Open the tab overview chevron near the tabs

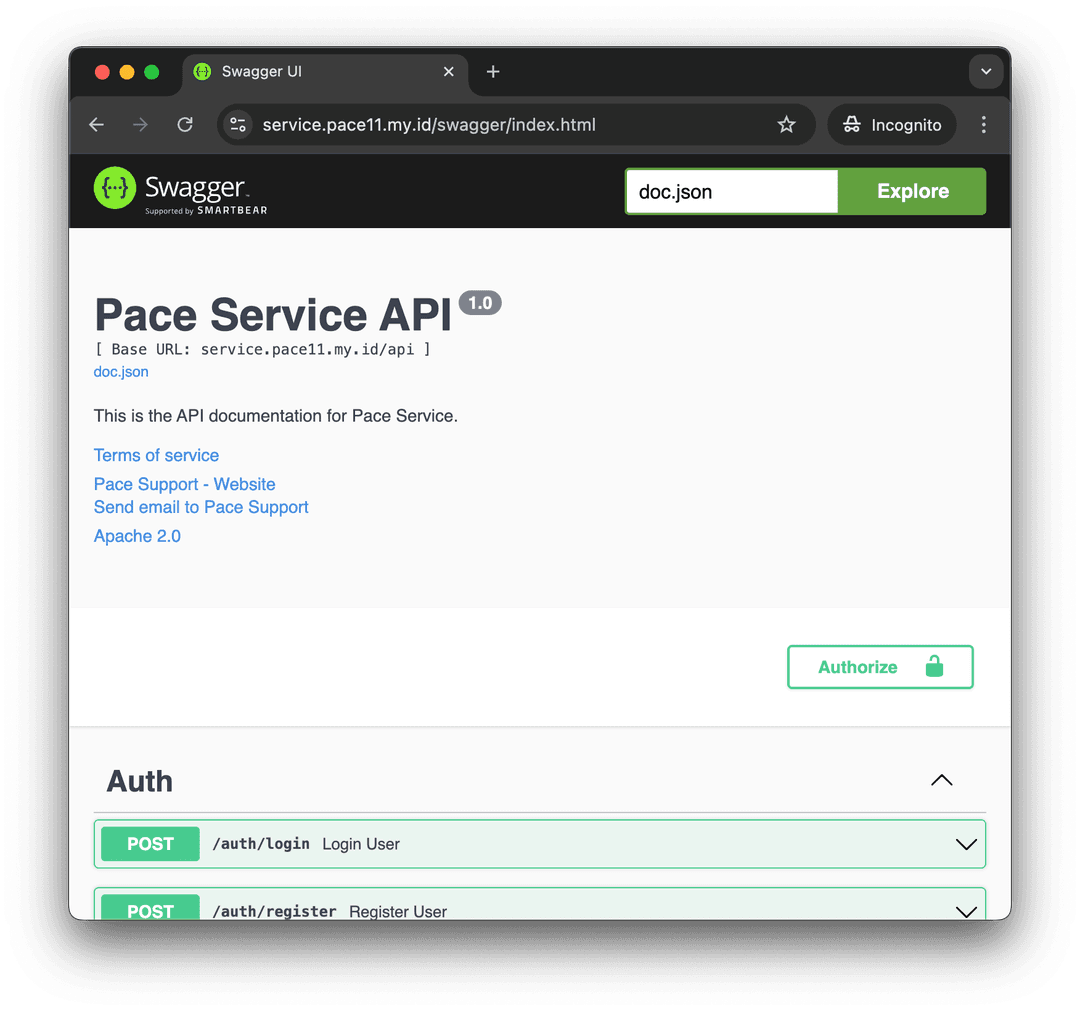986,71
